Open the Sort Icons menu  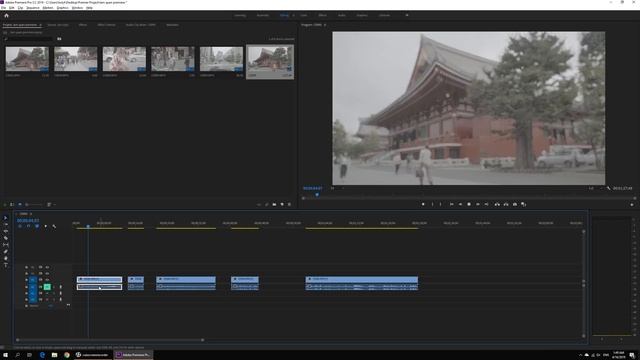click(50, 204)
